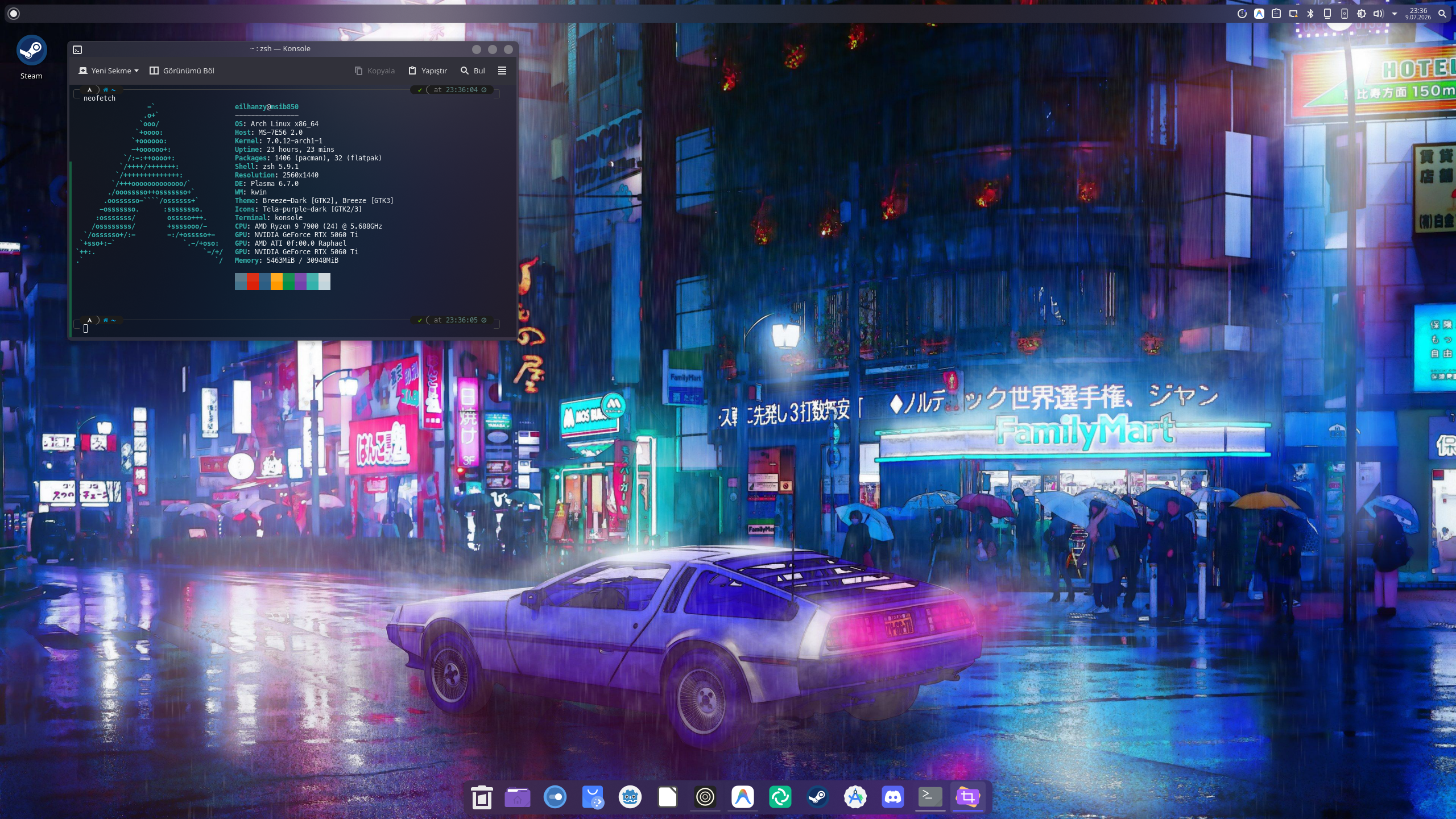Click the 'Terminal: konsole' line
This screenshot has width=1456, height=819.
pyautogui.click(x=268, y=217)
